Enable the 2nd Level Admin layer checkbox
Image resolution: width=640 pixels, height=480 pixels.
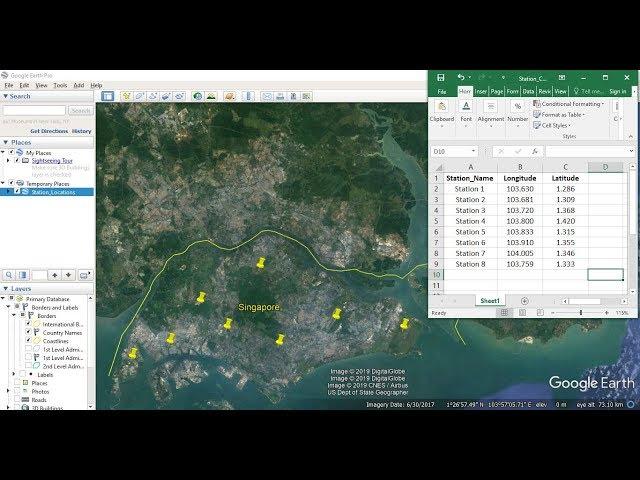(x=28, y=366)
